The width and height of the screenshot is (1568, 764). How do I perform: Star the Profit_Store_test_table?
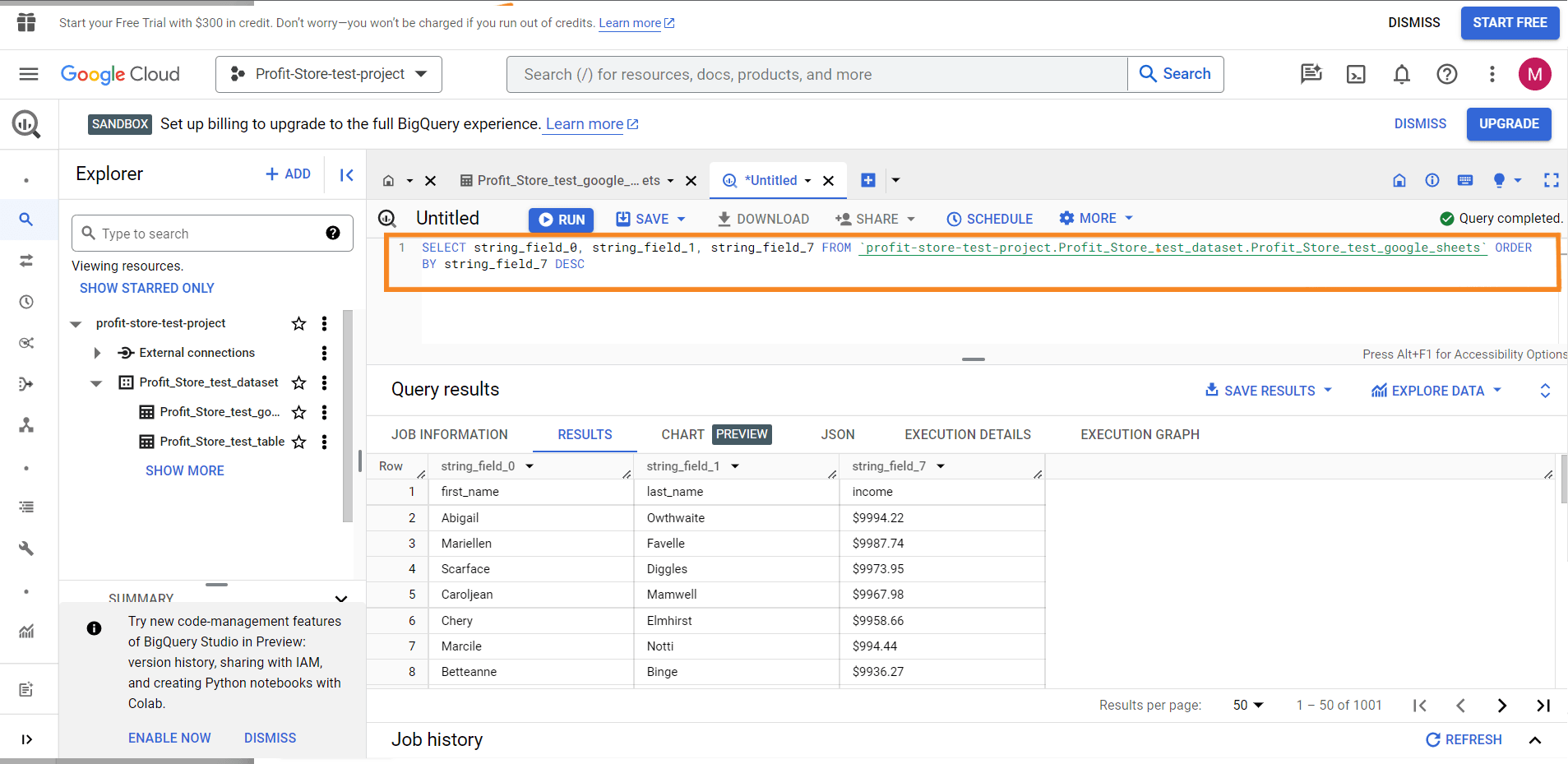click(298, 442)
